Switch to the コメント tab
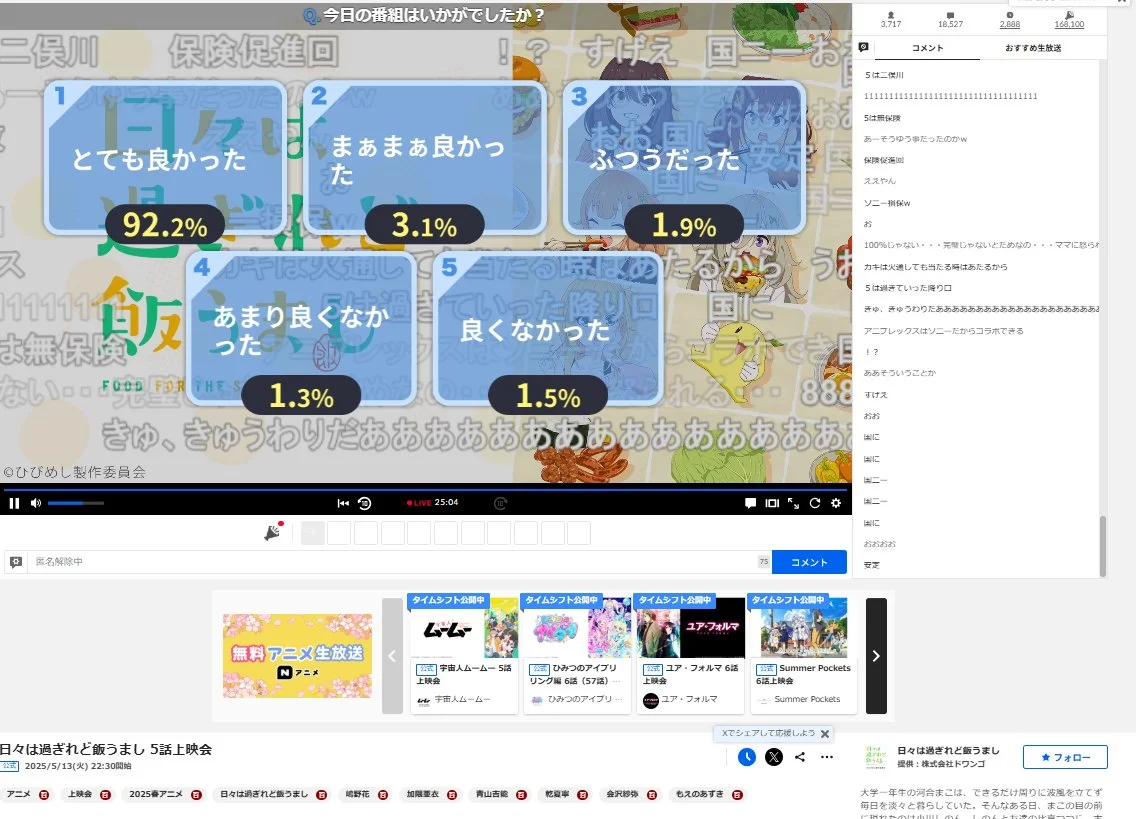 [927, 48]
